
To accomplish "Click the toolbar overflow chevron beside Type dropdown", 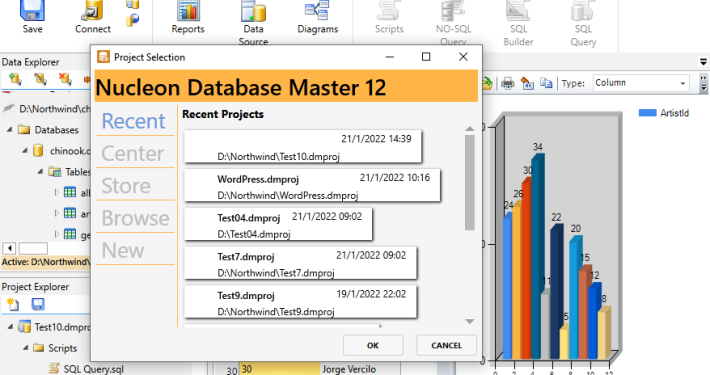I will [x=703, y=83].
